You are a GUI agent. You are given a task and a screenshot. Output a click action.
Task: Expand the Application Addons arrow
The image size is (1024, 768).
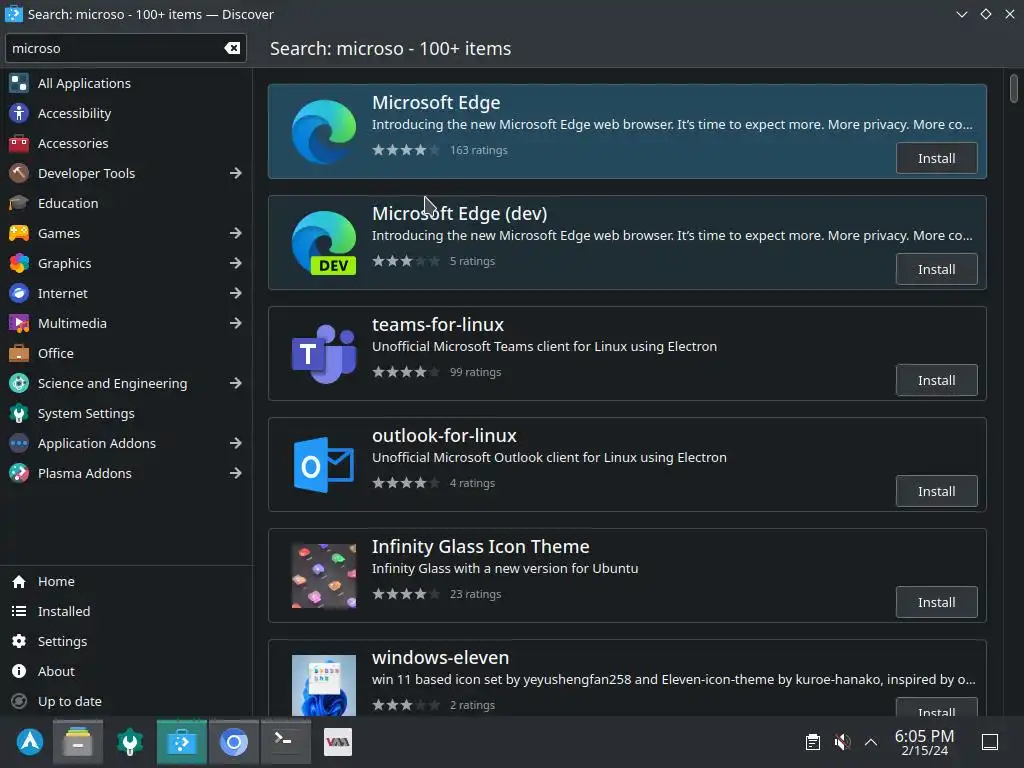[x=236, y=443]
